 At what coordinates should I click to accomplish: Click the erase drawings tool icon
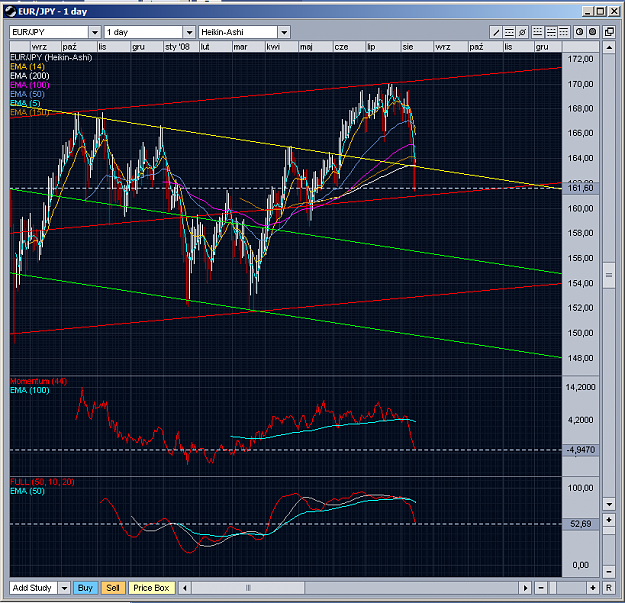(x=522, y=32)
